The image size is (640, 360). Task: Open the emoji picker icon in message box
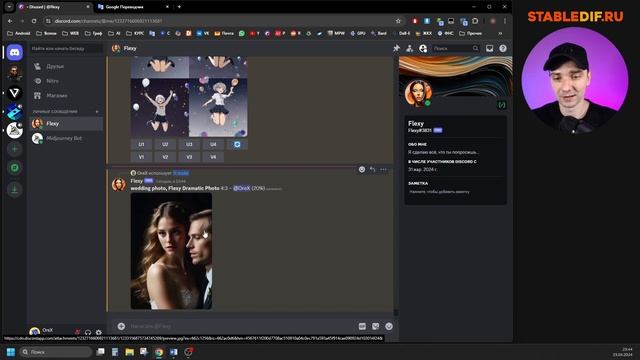tap(389, 326)
